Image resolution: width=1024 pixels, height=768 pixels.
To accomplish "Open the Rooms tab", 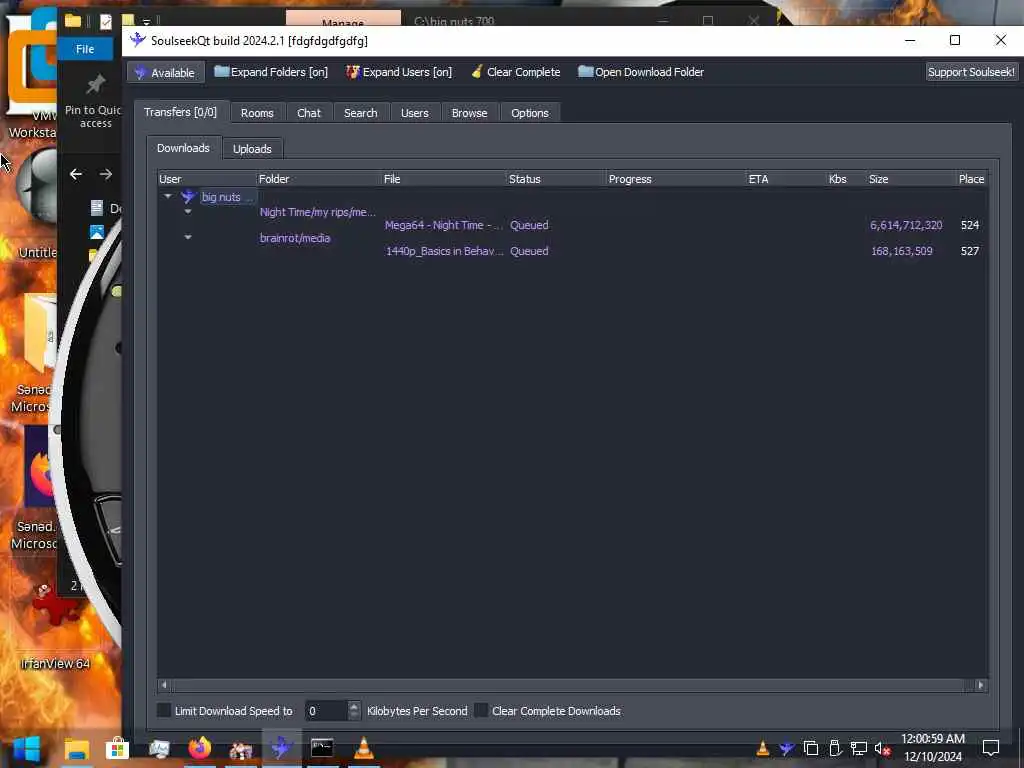I will (x=257, y=113).
